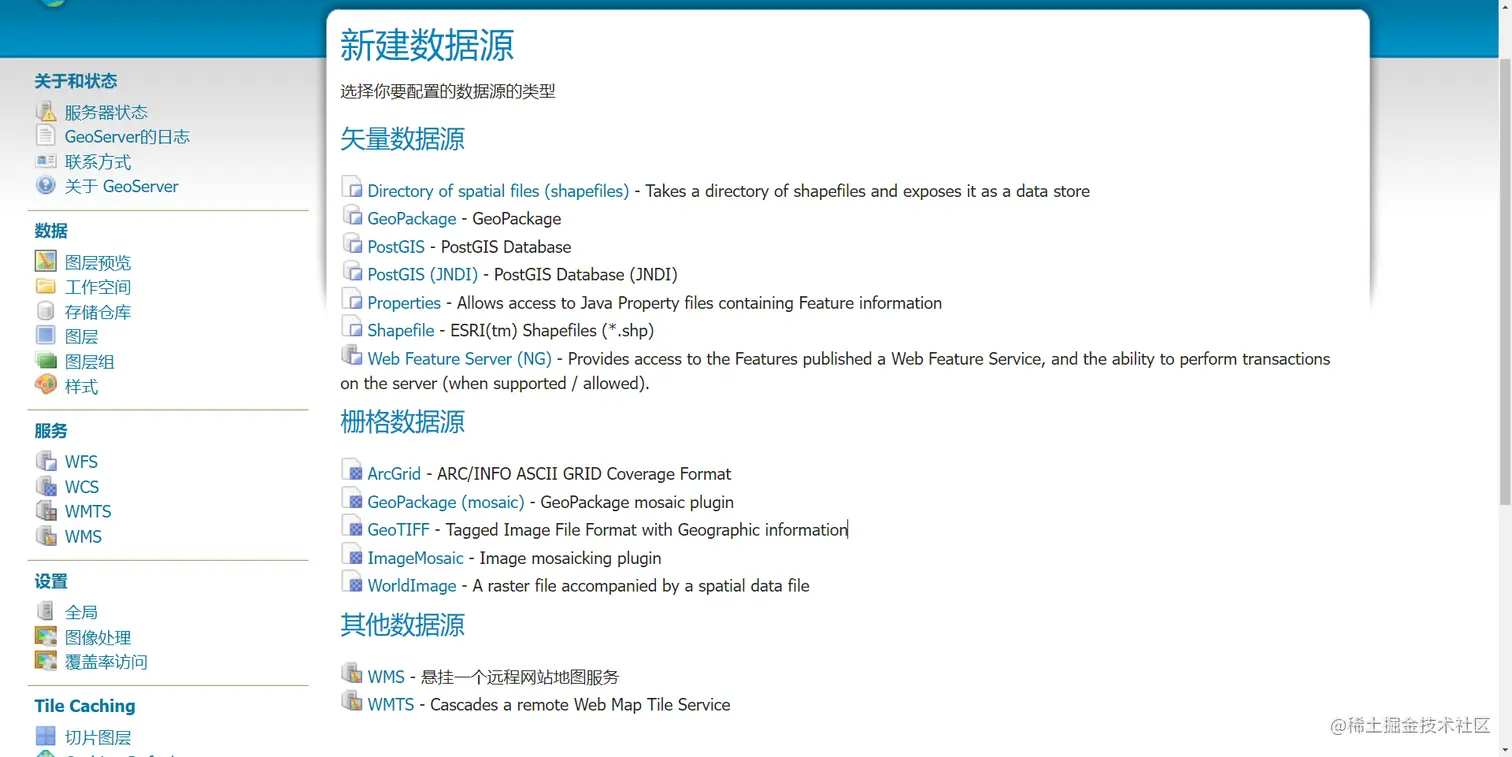Click the icon beside Shapefile entry
Image resolution: width=1512 pixels, height=757 pixels.
352,327
